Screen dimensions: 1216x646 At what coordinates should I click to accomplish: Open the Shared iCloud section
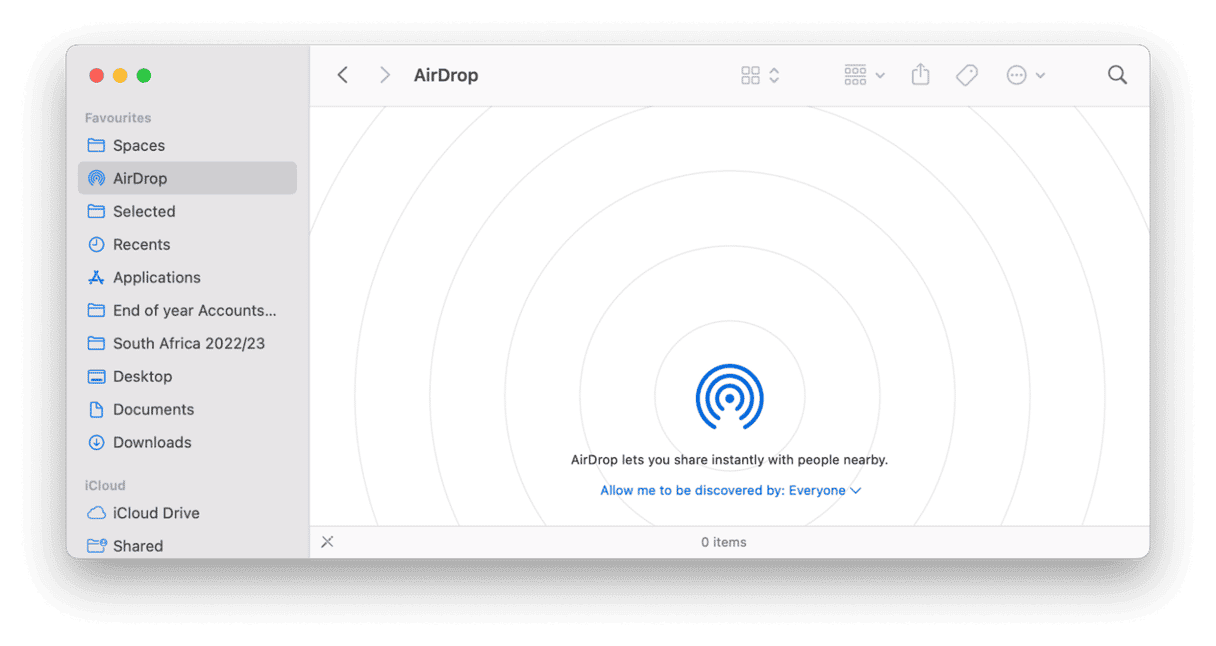137,545
